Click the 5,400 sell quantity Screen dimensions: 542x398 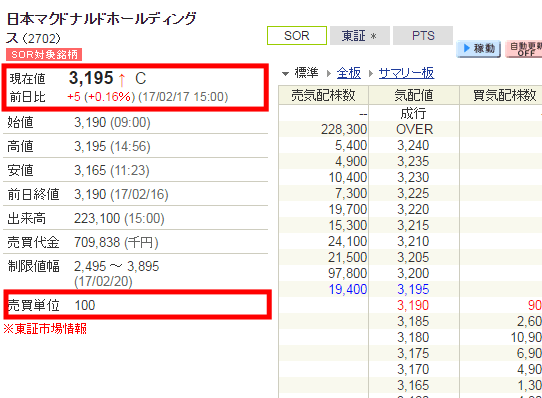coord(351,145)
